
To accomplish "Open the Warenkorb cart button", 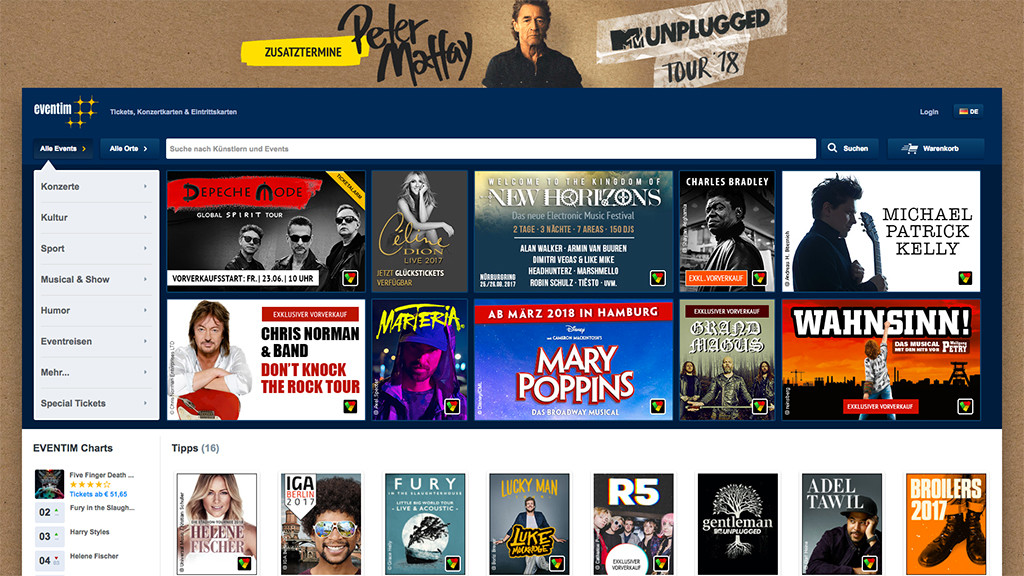I will pyautogui.click(x=935, y=148).
